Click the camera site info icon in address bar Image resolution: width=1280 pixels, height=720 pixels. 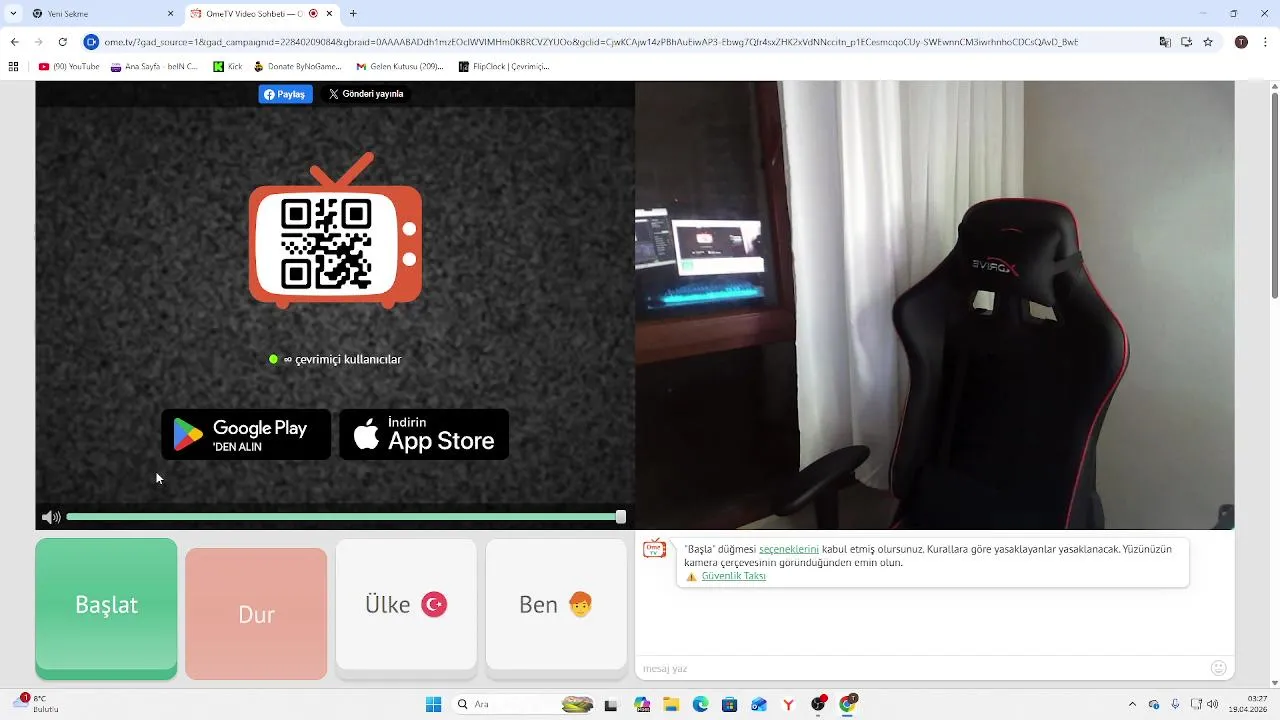click(91, 42)
